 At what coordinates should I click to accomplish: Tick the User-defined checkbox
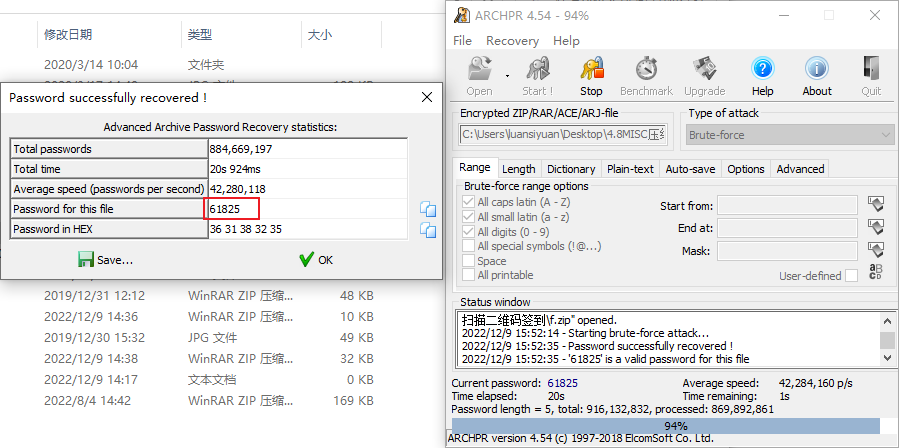point(851,276)
